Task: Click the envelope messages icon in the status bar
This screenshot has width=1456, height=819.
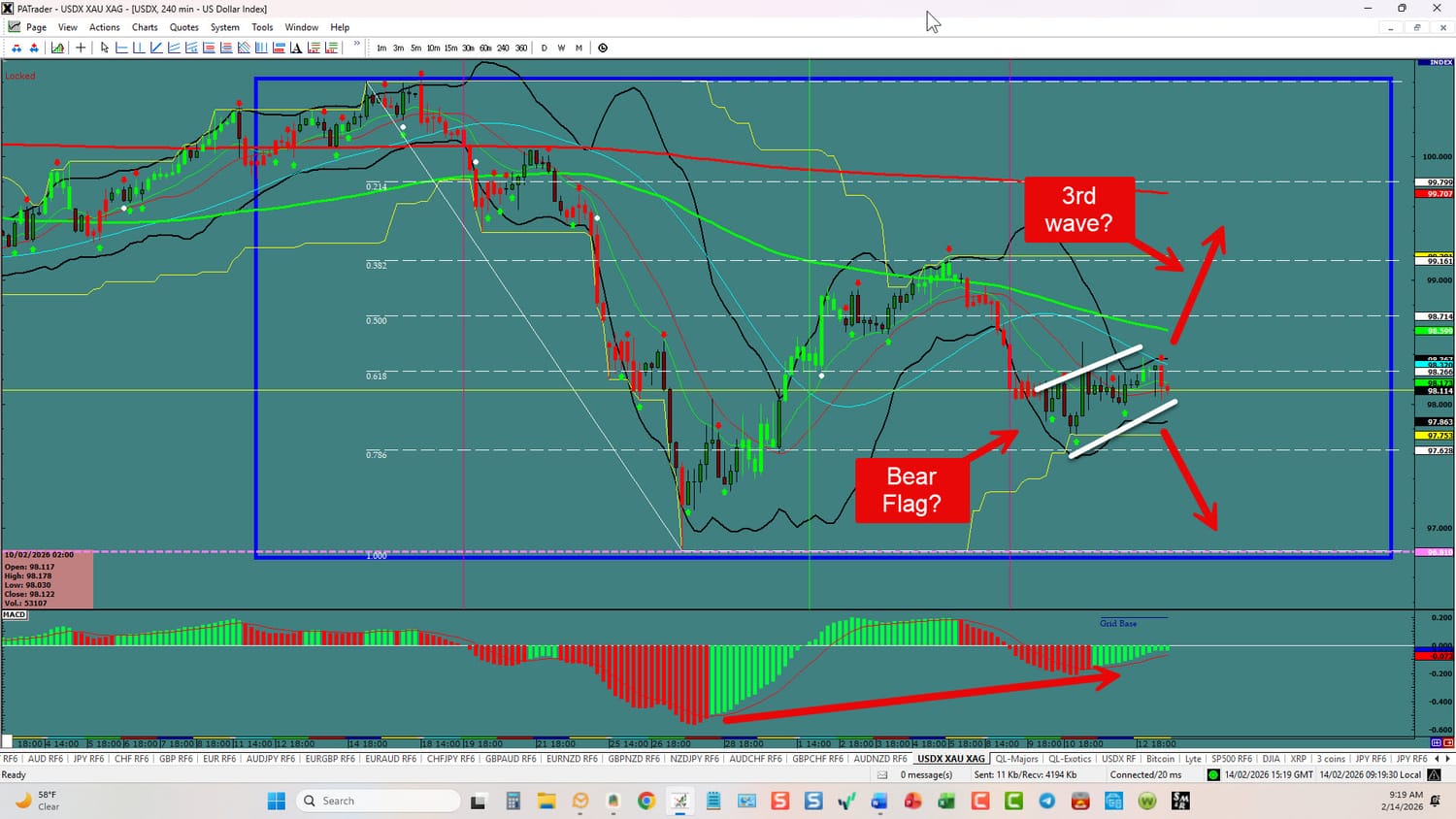Action: pos(882,775)
